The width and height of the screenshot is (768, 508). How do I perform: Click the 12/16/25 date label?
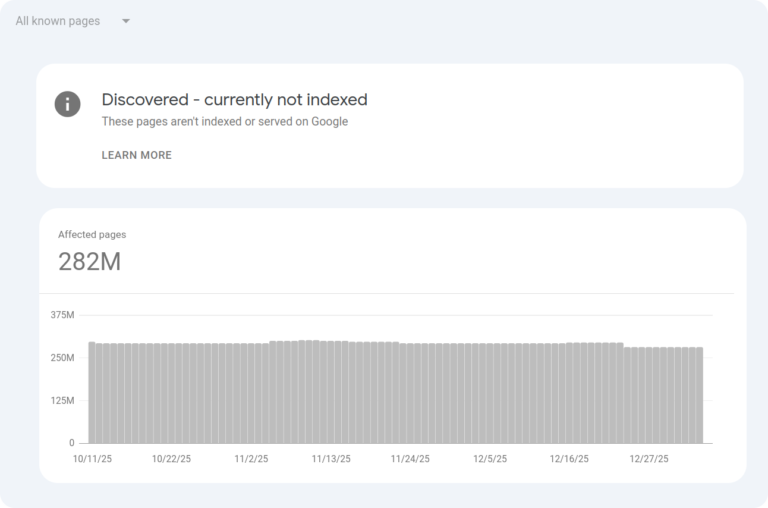(x=569, y=459)
